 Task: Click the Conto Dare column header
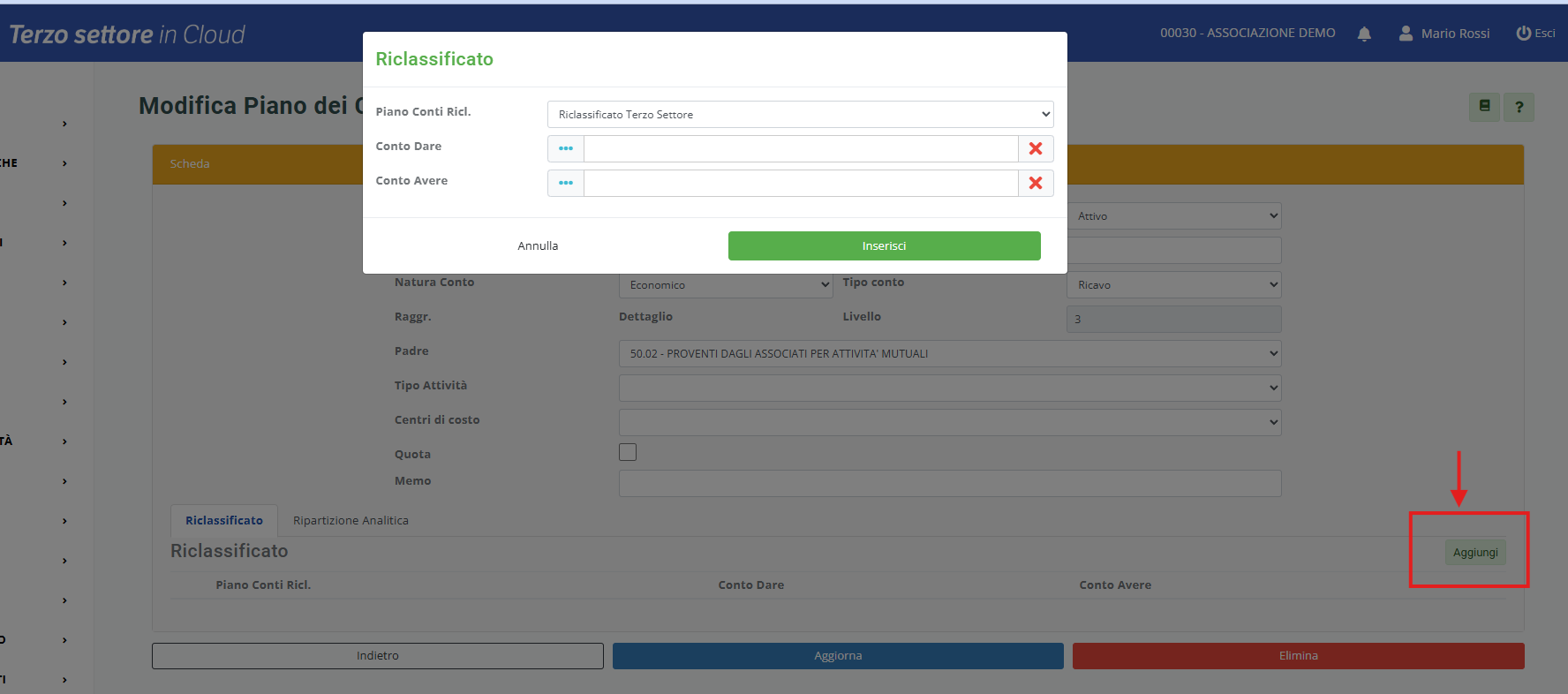point(750,585)
